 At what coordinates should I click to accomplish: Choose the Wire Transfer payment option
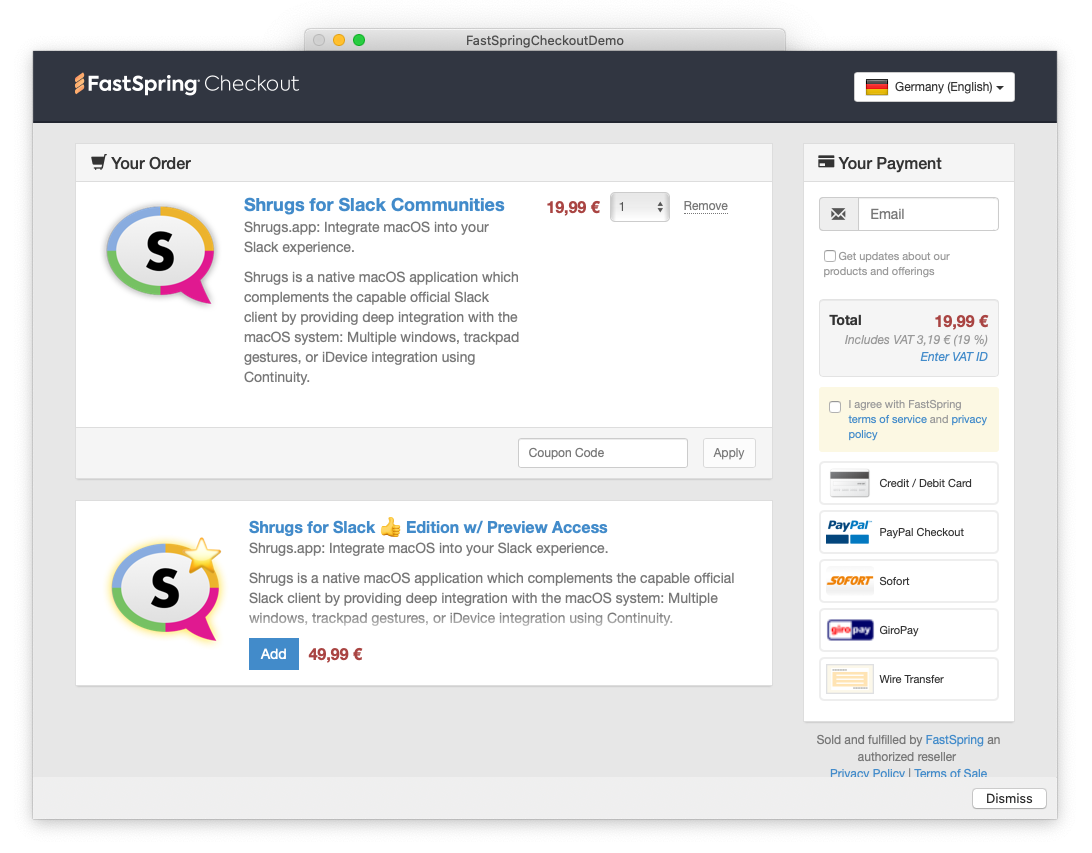point(909,679)
